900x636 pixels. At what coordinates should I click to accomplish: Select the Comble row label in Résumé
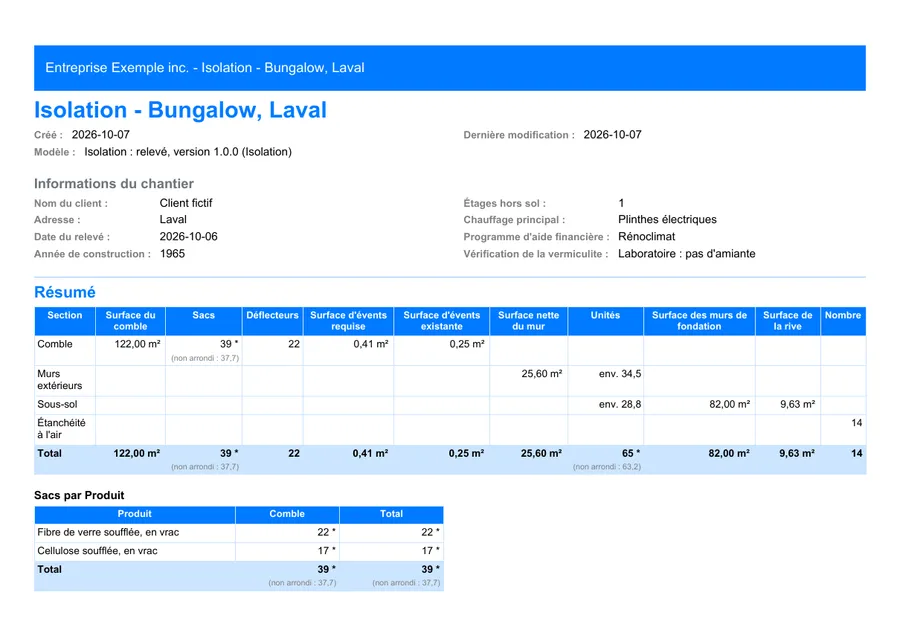point(55,344)
